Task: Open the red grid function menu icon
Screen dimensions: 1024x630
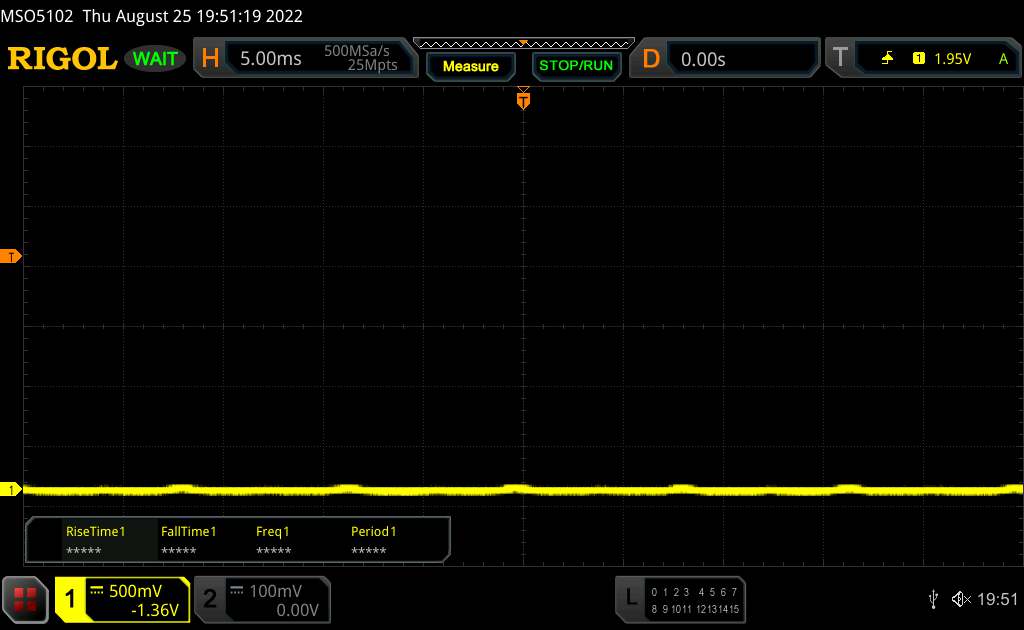Action: 26,599
